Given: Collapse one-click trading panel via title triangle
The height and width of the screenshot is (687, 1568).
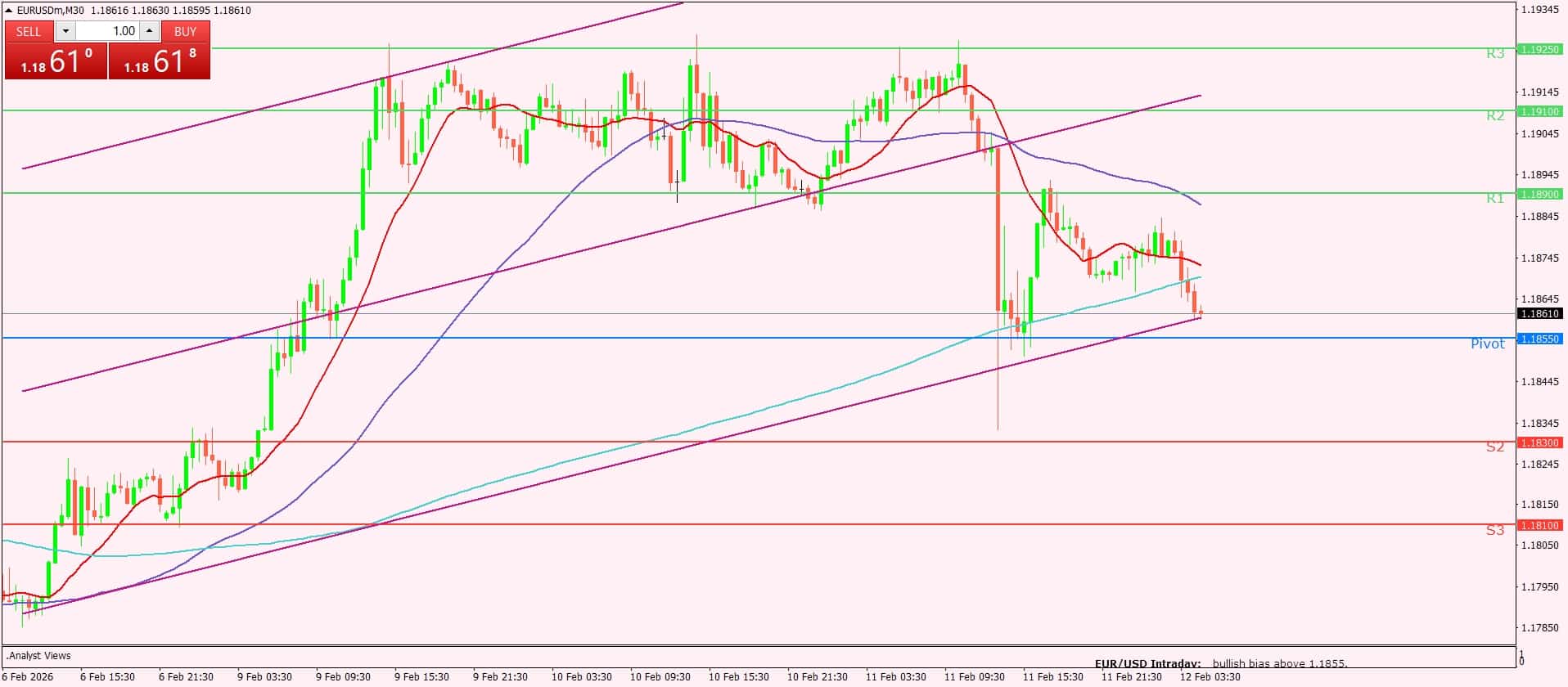Looking at the screenshot, I should [x=9, y=11].
